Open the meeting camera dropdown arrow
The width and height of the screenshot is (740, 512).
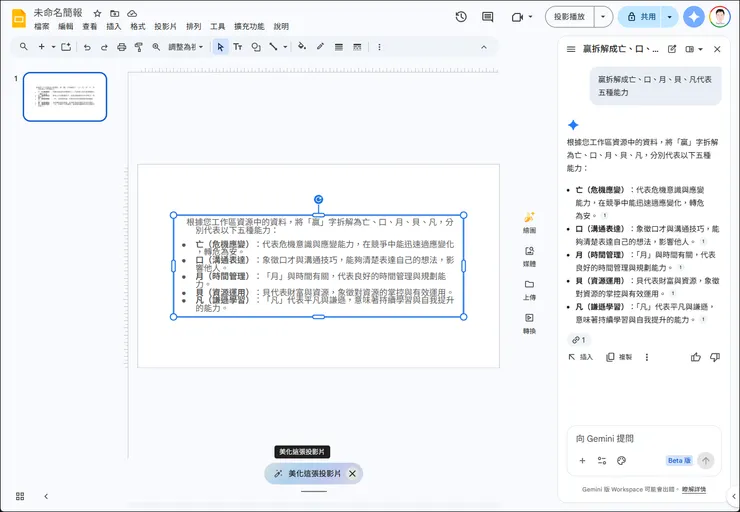point(530,17)
